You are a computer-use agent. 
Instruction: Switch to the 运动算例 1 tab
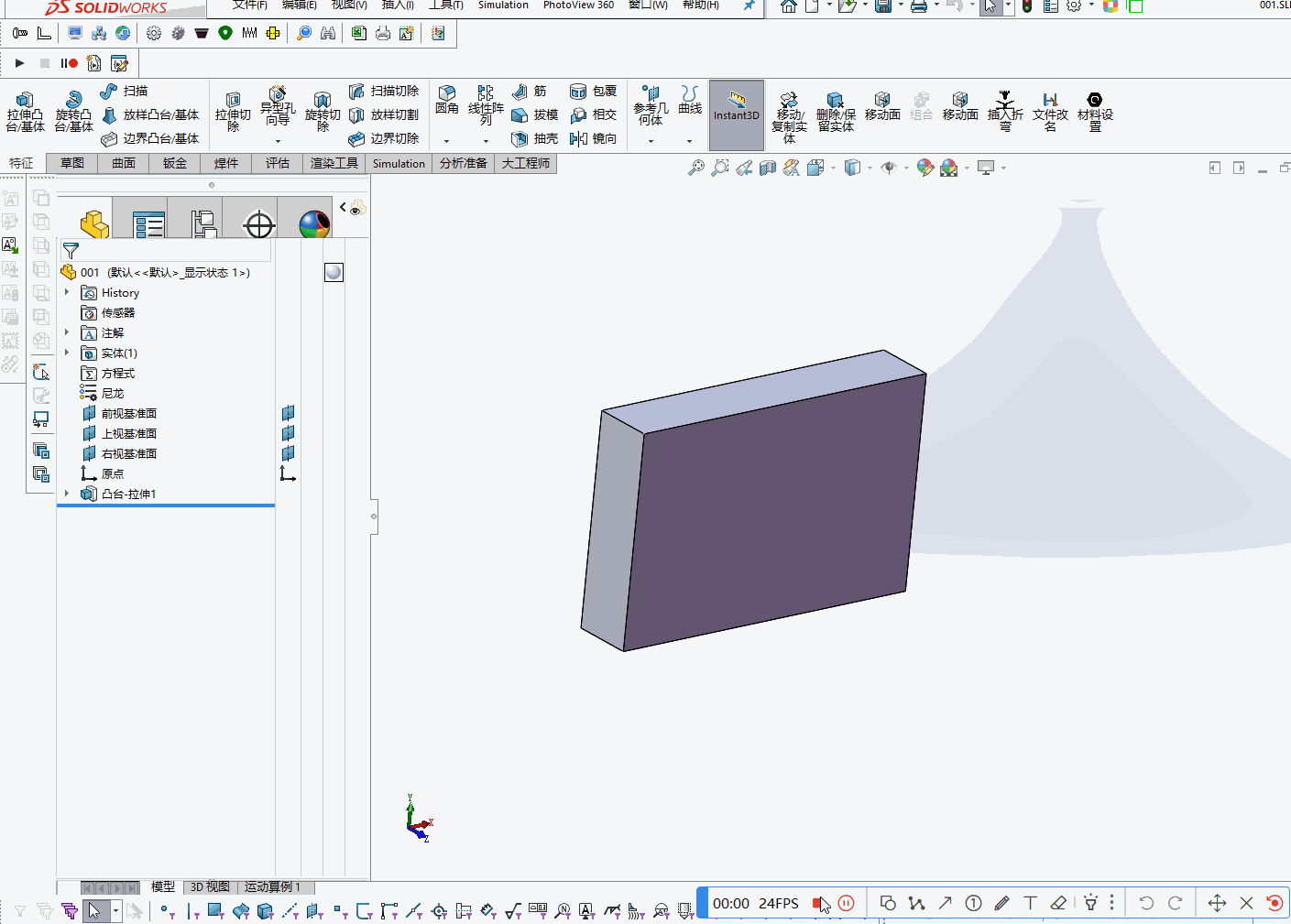tap(272, 886)
